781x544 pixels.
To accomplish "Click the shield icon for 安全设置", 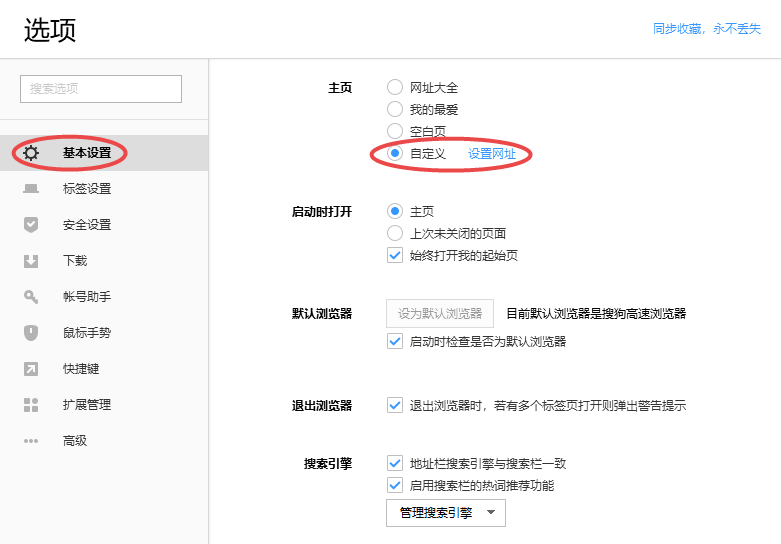I will (31, 225).
